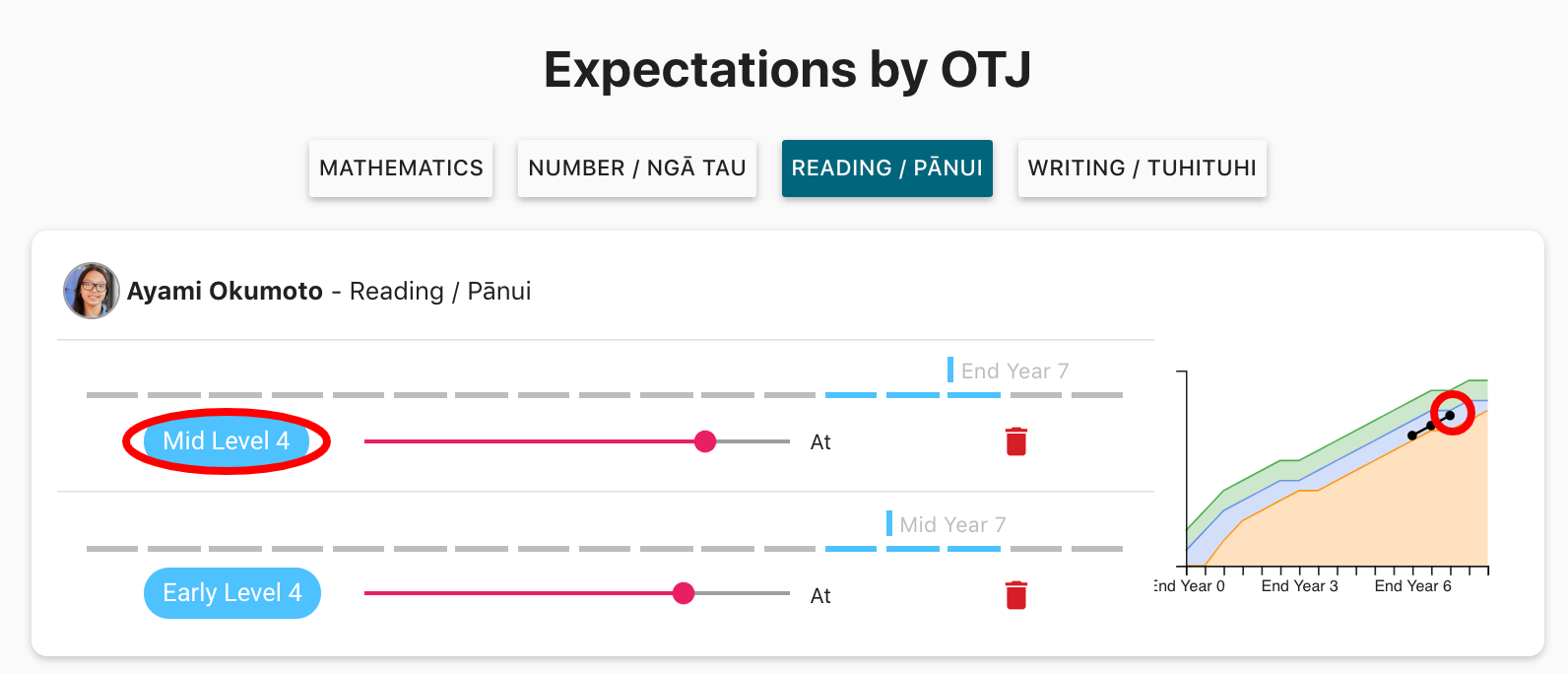Go to Writing / Tuhituhi tab

coord(1142,168)
